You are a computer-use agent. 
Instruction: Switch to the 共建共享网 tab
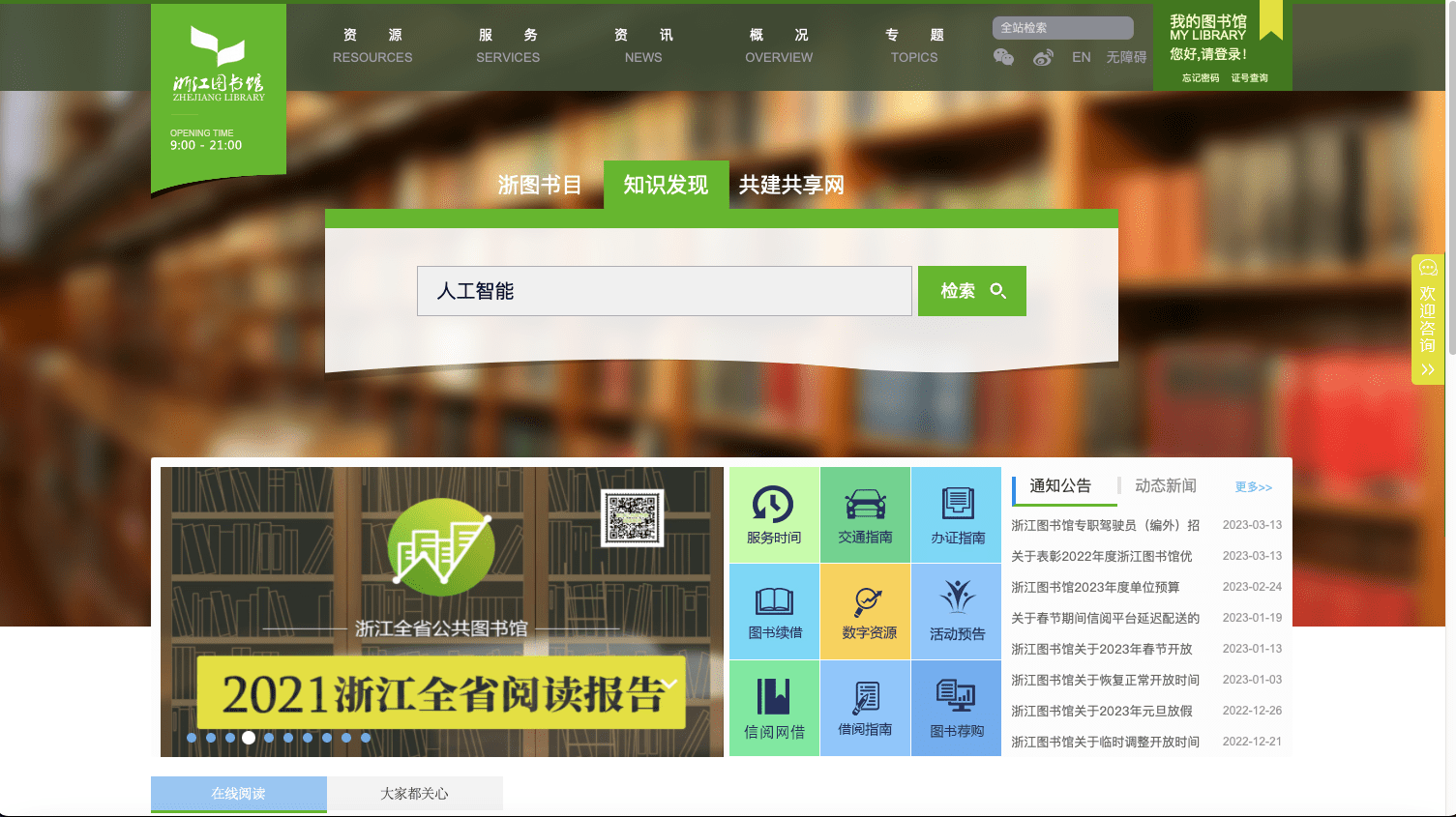pyautogui.click(x=791, y=185)
